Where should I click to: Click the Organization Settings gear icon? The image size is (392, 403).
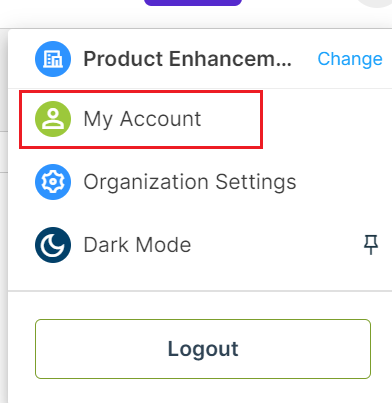[x=53, y=182]
